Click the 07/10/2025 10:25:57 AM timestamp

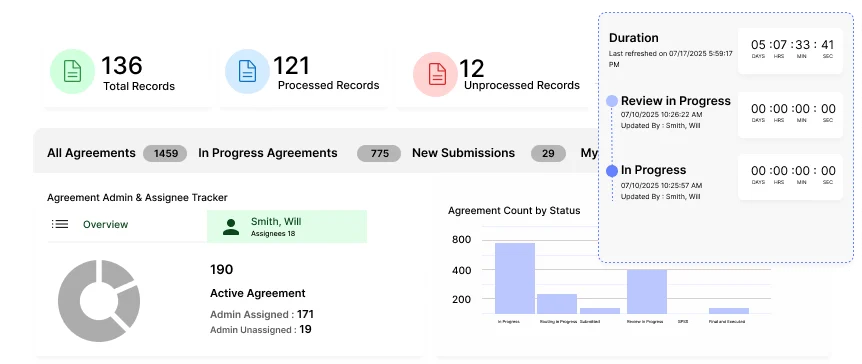tap(661, 186)
